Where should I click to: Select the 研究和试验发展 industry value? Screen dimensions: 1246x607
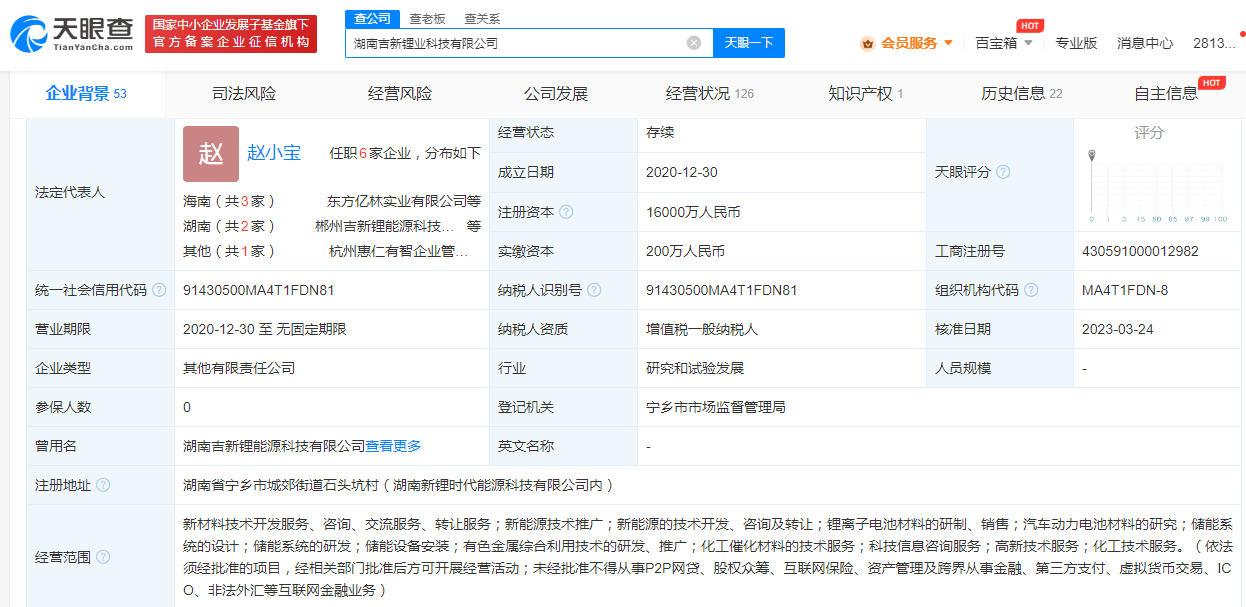pyautogui.click(x=695, y=368)
